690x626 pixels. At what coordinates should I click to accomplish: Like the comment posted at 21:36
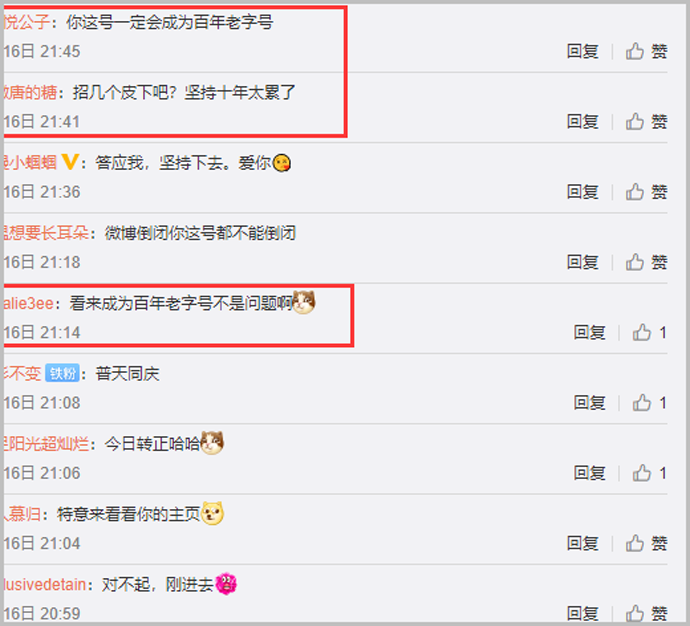click(646, 192)
